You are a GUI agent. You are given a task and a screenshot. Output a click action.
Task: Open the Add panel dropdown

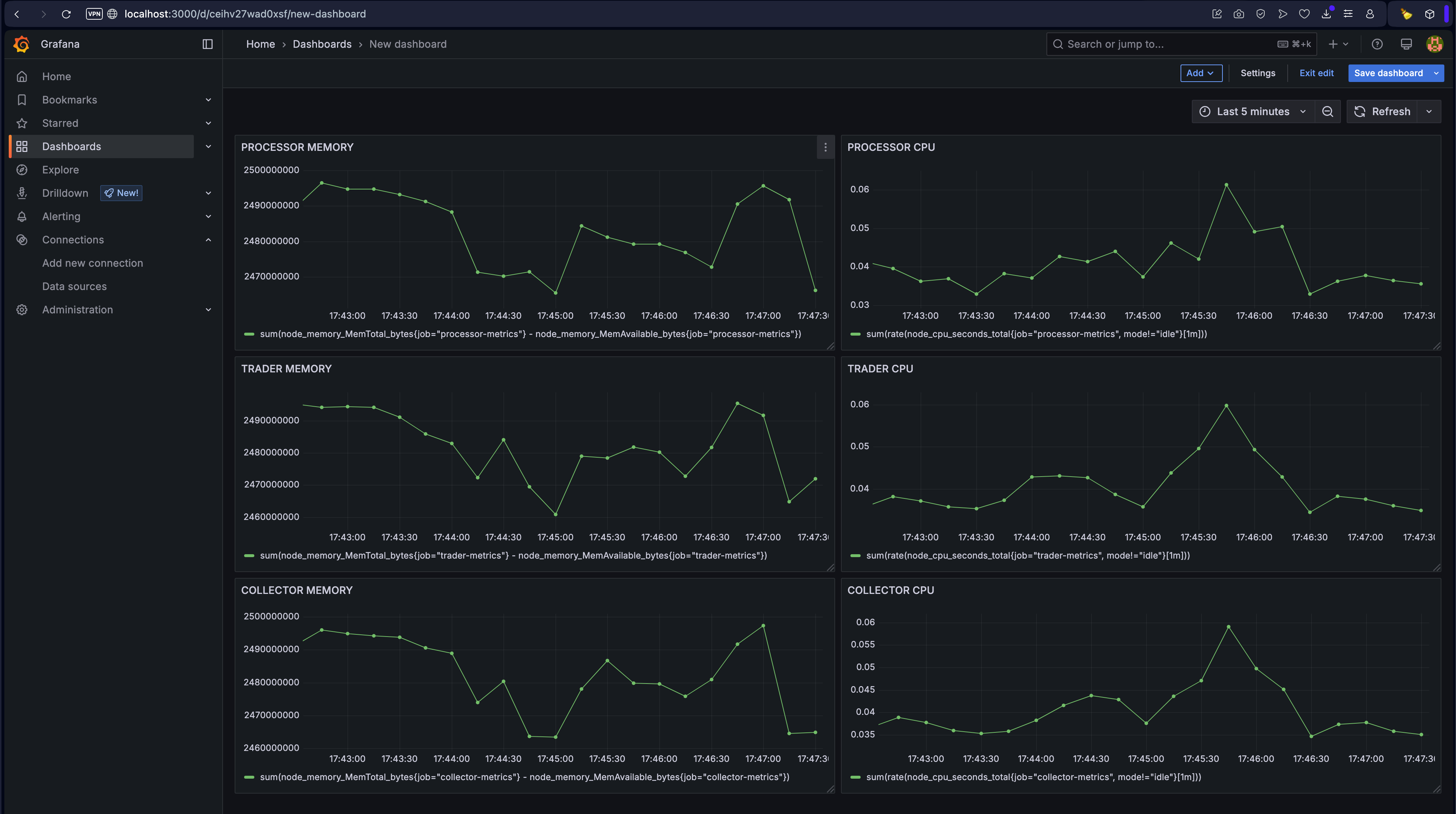pos(1201,73)
